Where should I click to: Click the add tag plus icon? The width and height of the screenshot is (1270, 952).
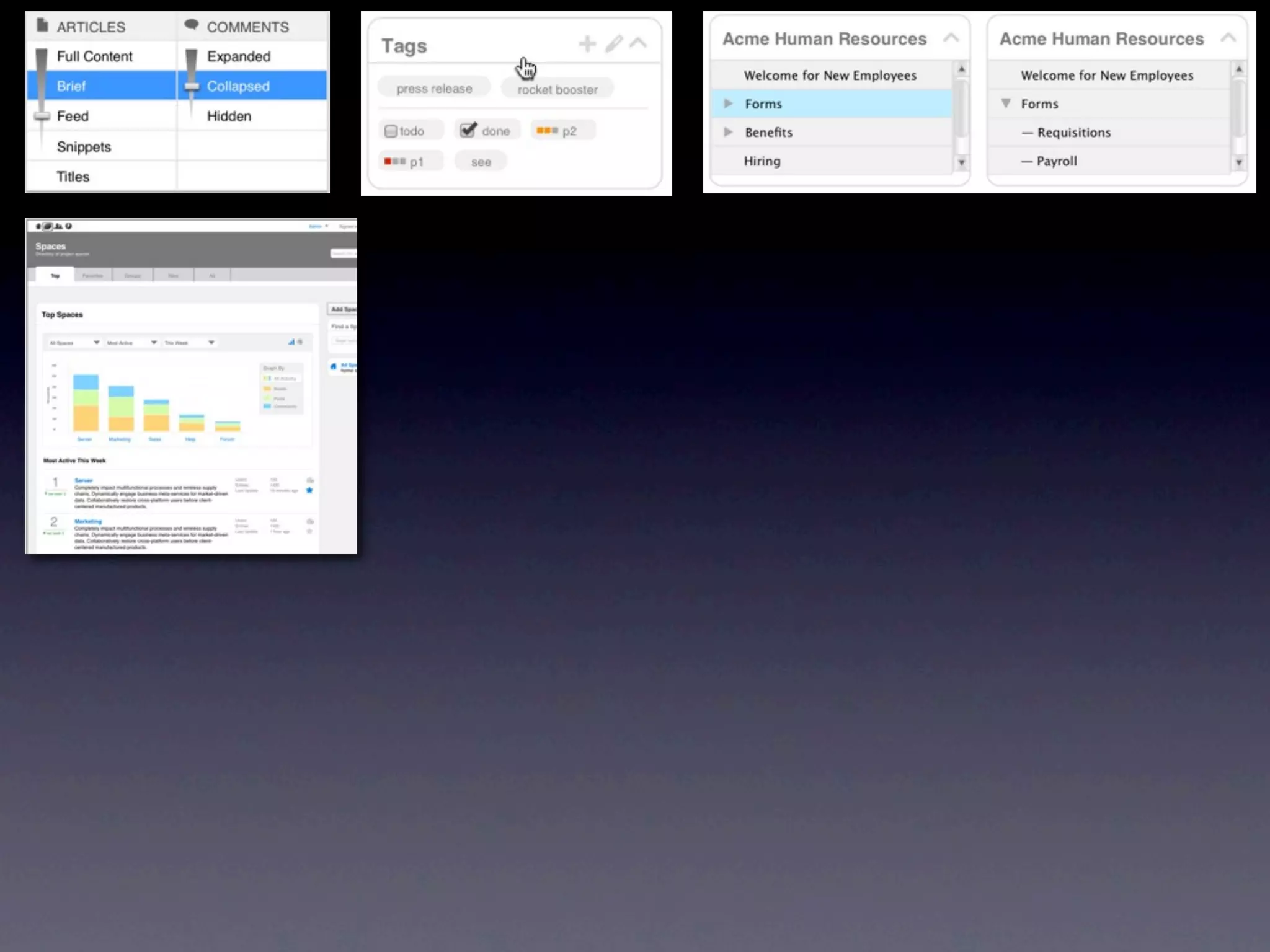click(587, 44)
